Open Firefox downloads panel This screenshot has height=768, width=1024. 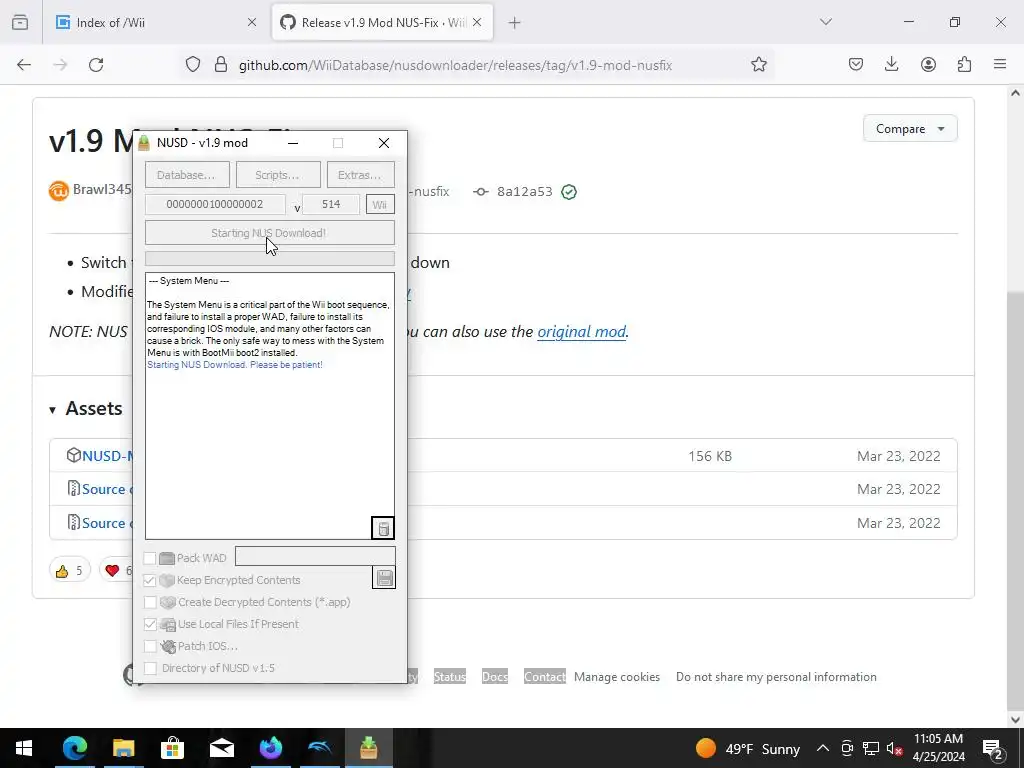[891, 65]
